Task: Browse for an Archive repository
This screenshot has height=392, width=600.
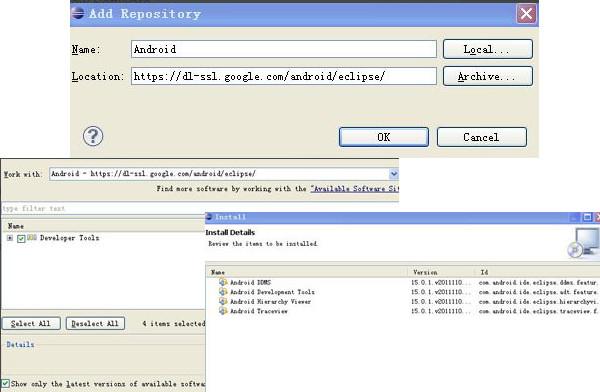Action: 488,76
